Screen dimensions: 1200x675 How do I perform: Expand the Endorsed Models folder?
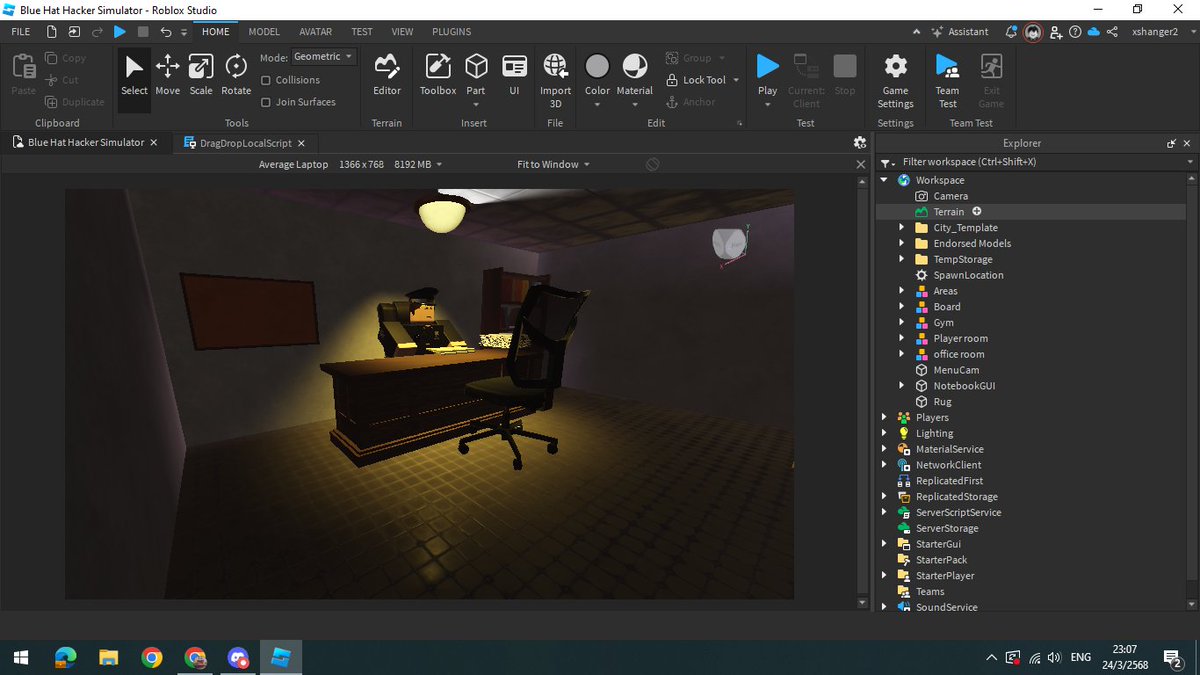pyautogui.click(x=902, y=244)
